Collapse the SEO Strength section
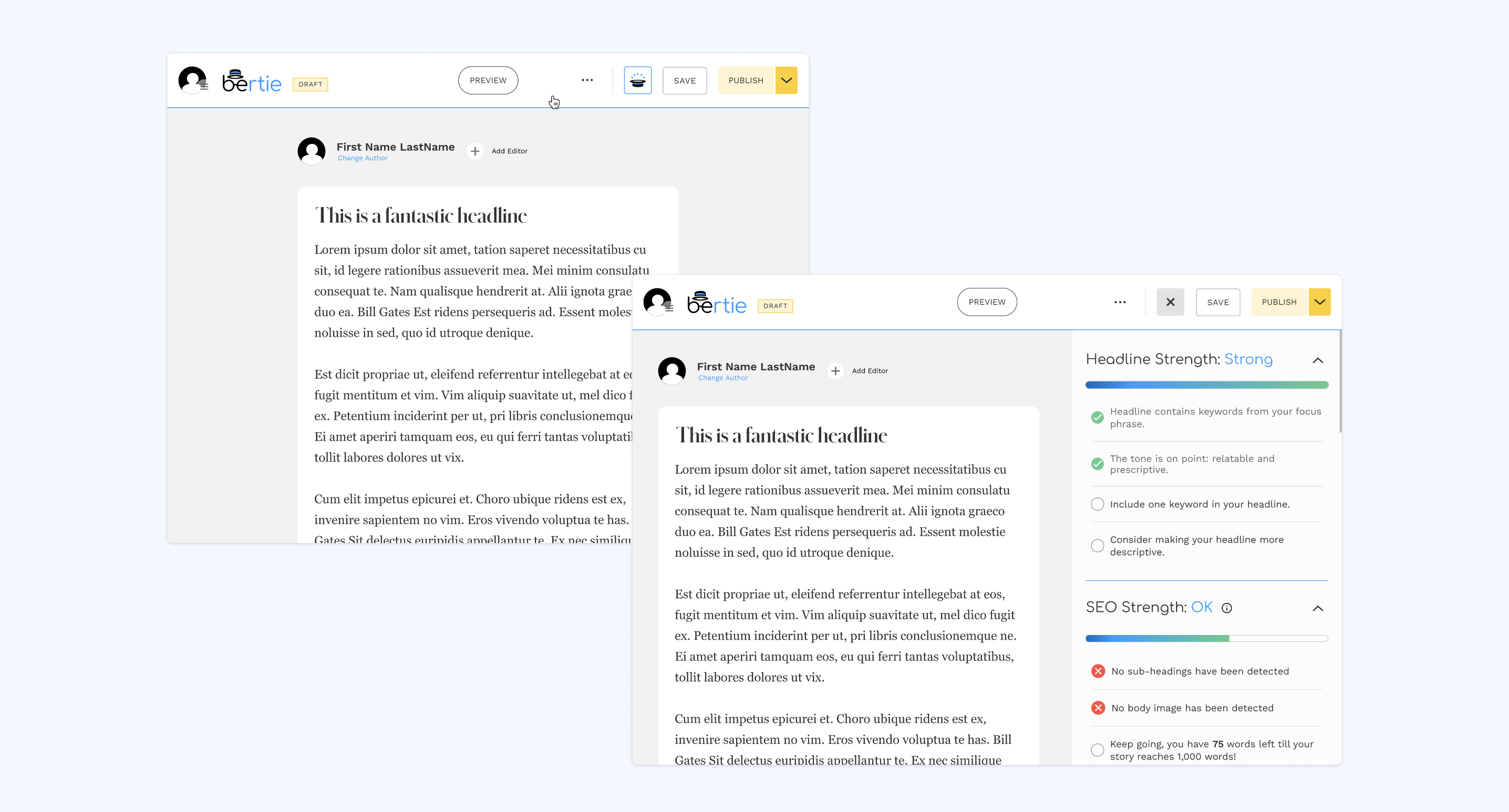 tap(1317, 608)
